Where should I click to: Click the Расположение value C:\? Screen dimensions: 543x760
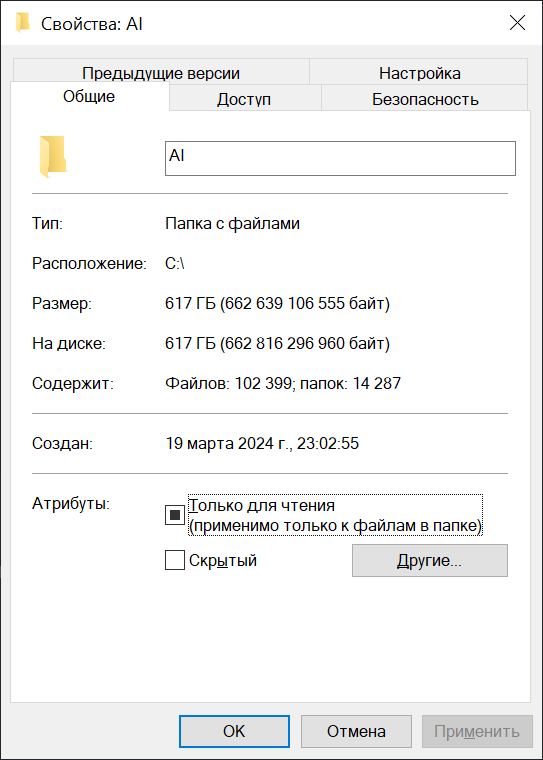[x=175, y=264]
